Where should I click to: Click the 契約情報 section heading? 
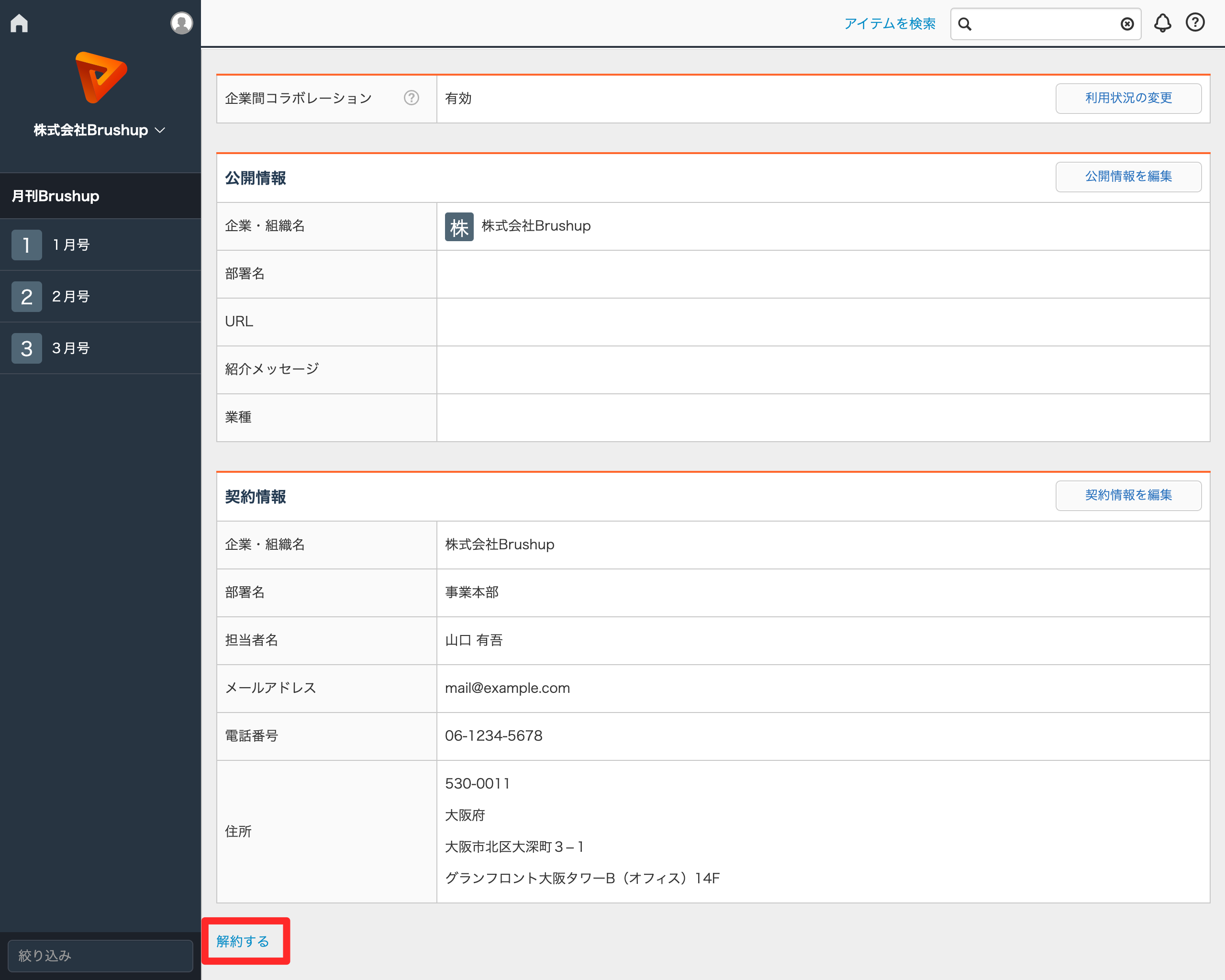[256, 497]
